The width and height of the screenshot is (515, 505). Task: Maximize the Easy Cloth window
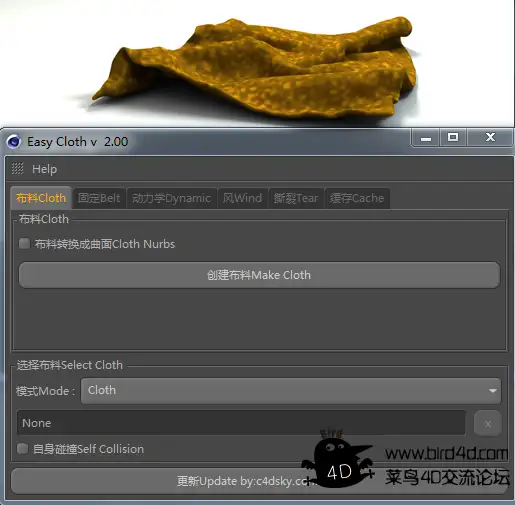point(453,137)
